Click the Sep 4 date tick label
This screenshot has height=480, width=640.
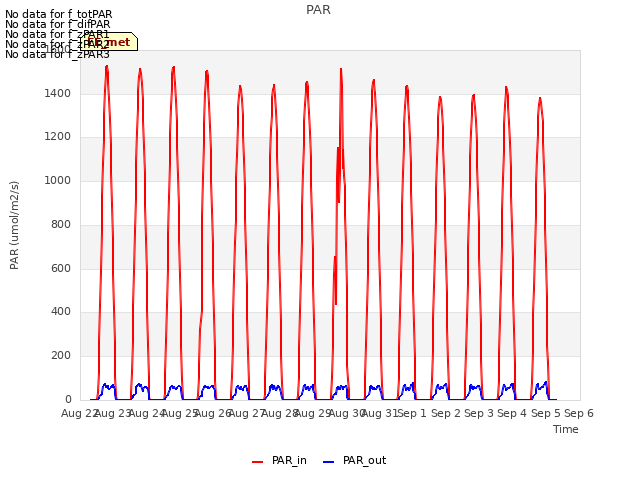click(x=512, y=413)
